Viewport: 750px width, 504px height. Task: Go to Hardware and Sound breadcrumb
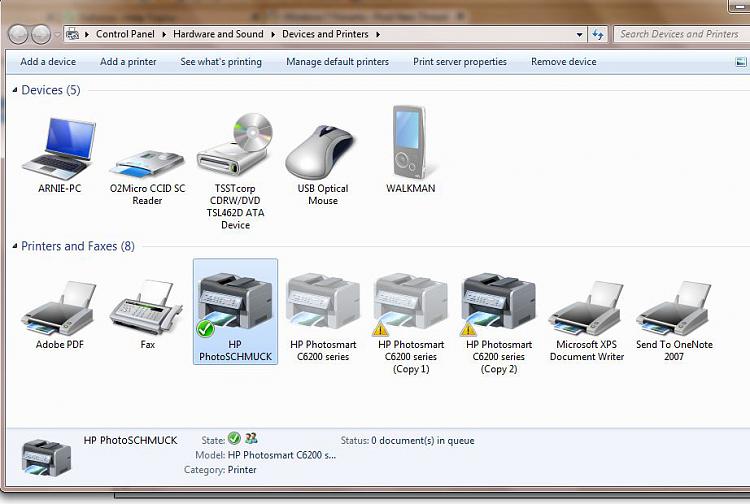[218, 34]
